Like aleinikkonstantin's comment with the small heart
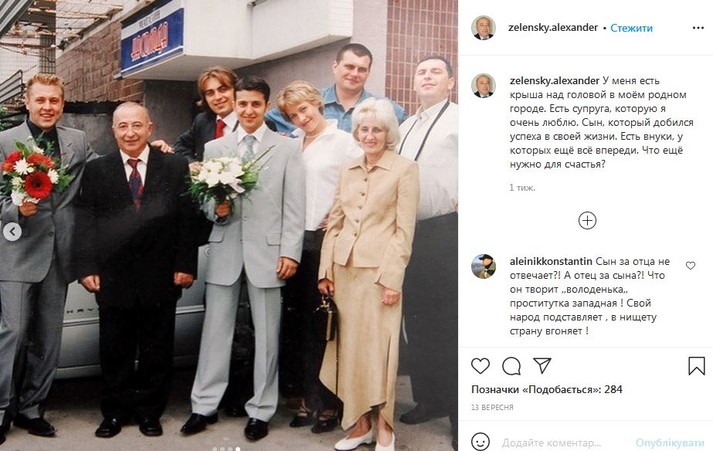The image size is (713, 451). point(690,266)
